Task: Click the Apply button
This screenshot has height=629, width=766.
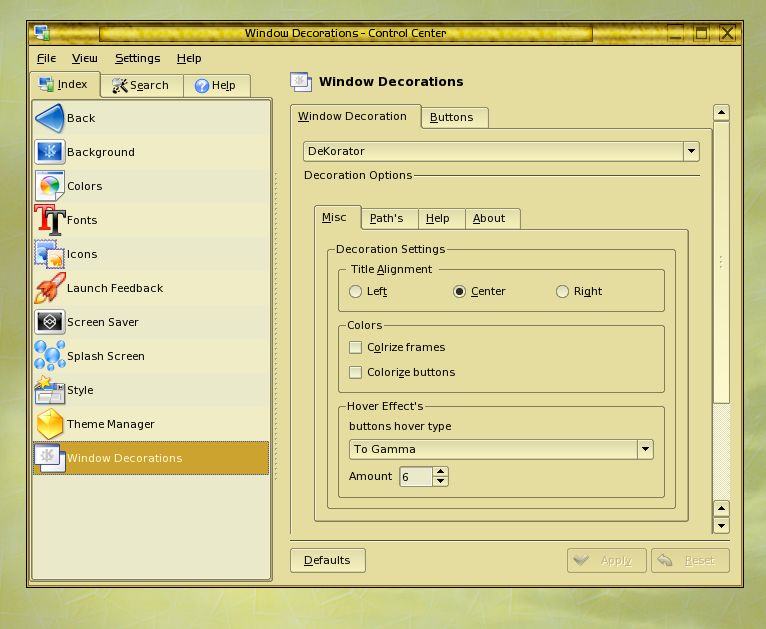Action: (606, 560)
